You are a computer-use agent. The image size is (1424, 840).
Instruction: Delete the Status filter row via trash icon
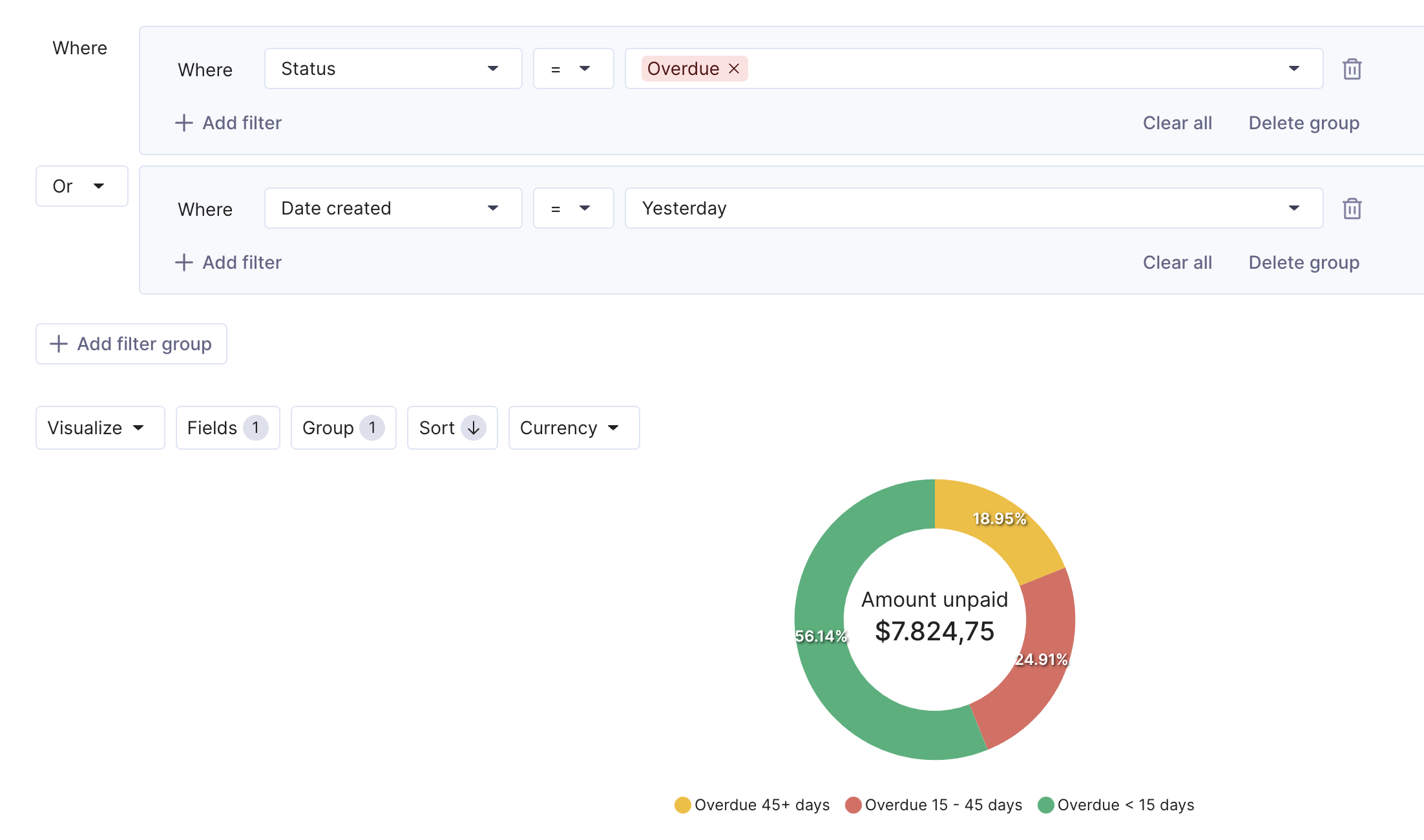tap(1352, 68)
